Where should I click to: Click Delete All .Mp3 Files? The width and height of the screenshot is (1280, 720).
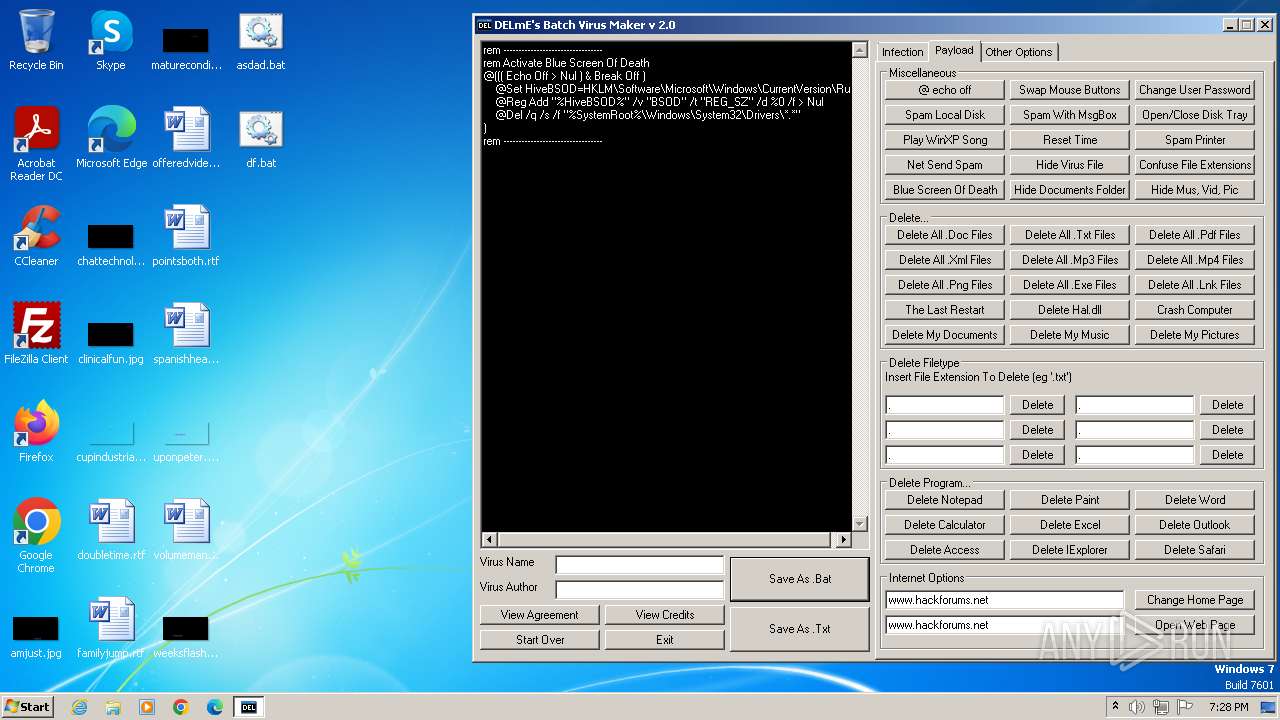[x=1070, y=260]
